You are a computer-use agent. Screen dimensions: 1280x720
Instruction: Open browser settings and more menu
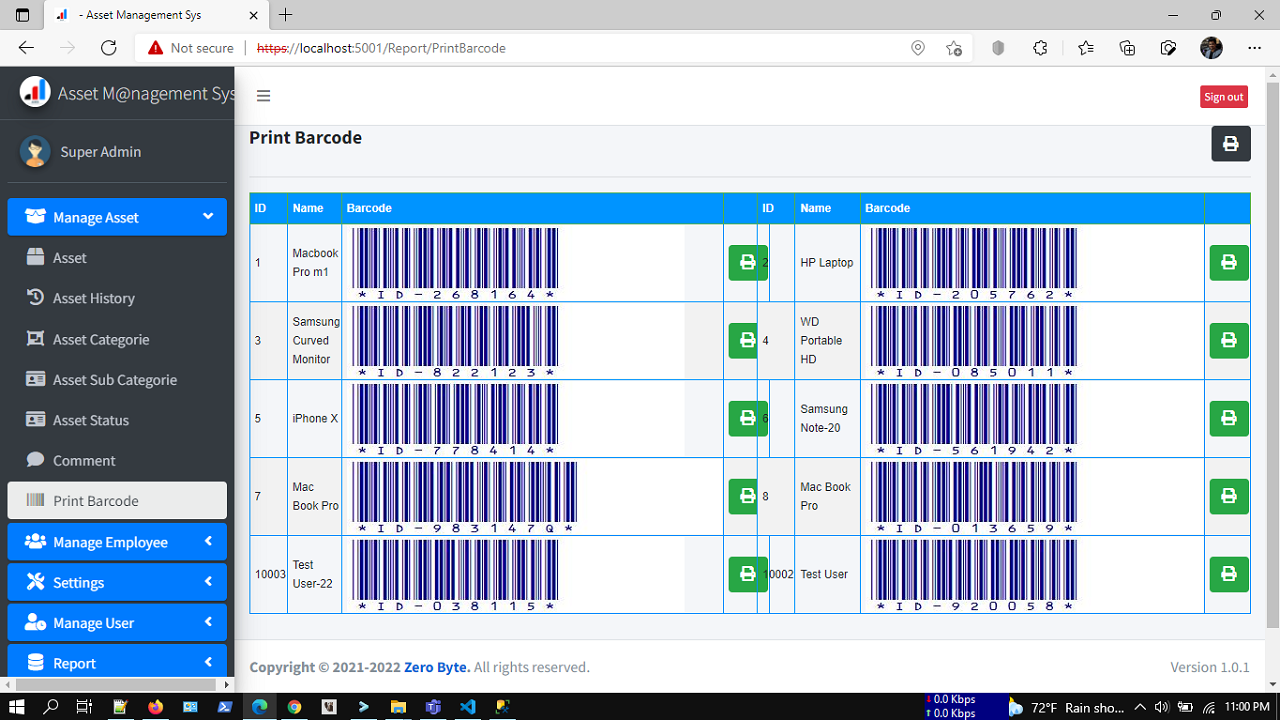[x=1254, y=48]
